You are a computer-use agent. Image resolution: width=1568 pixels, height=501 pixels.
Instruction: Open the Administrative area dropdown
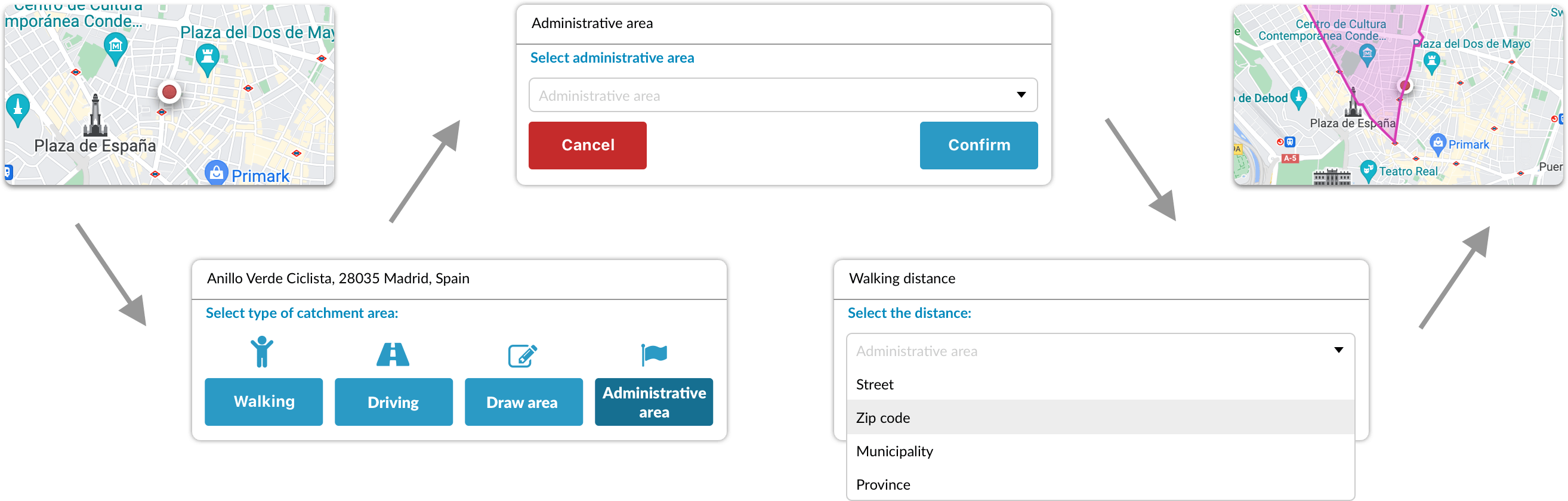[x=782, y=94]
